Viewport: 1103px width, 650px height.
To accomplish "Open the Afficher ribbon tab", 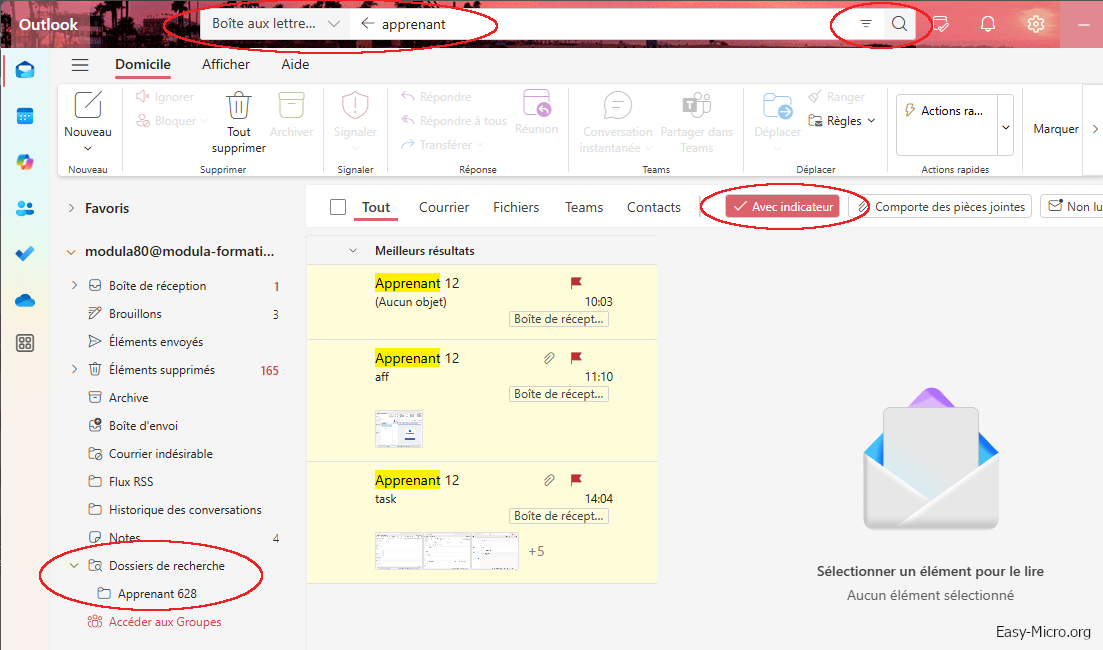I will tap(226, 64).
